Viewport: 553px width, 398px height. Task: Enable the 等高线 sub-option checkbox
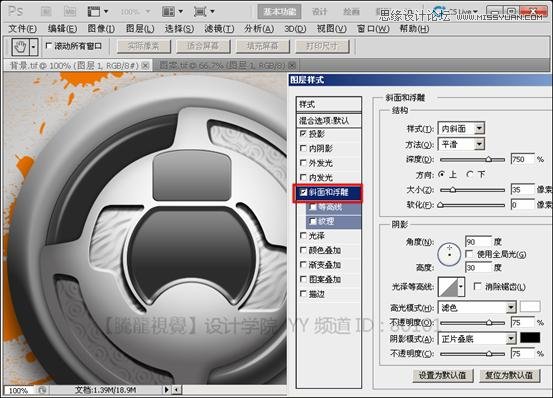point(312,207)
